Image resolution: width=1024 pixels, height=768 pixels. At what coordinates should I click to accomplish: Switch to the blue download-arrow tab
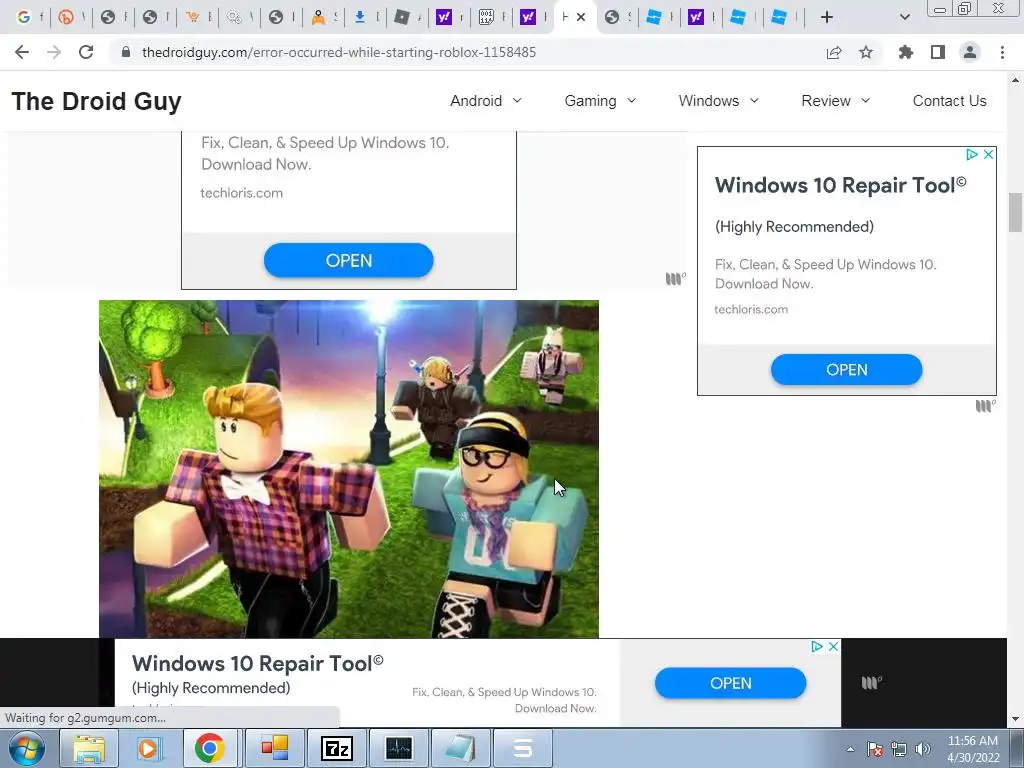(x=360, y=17)
